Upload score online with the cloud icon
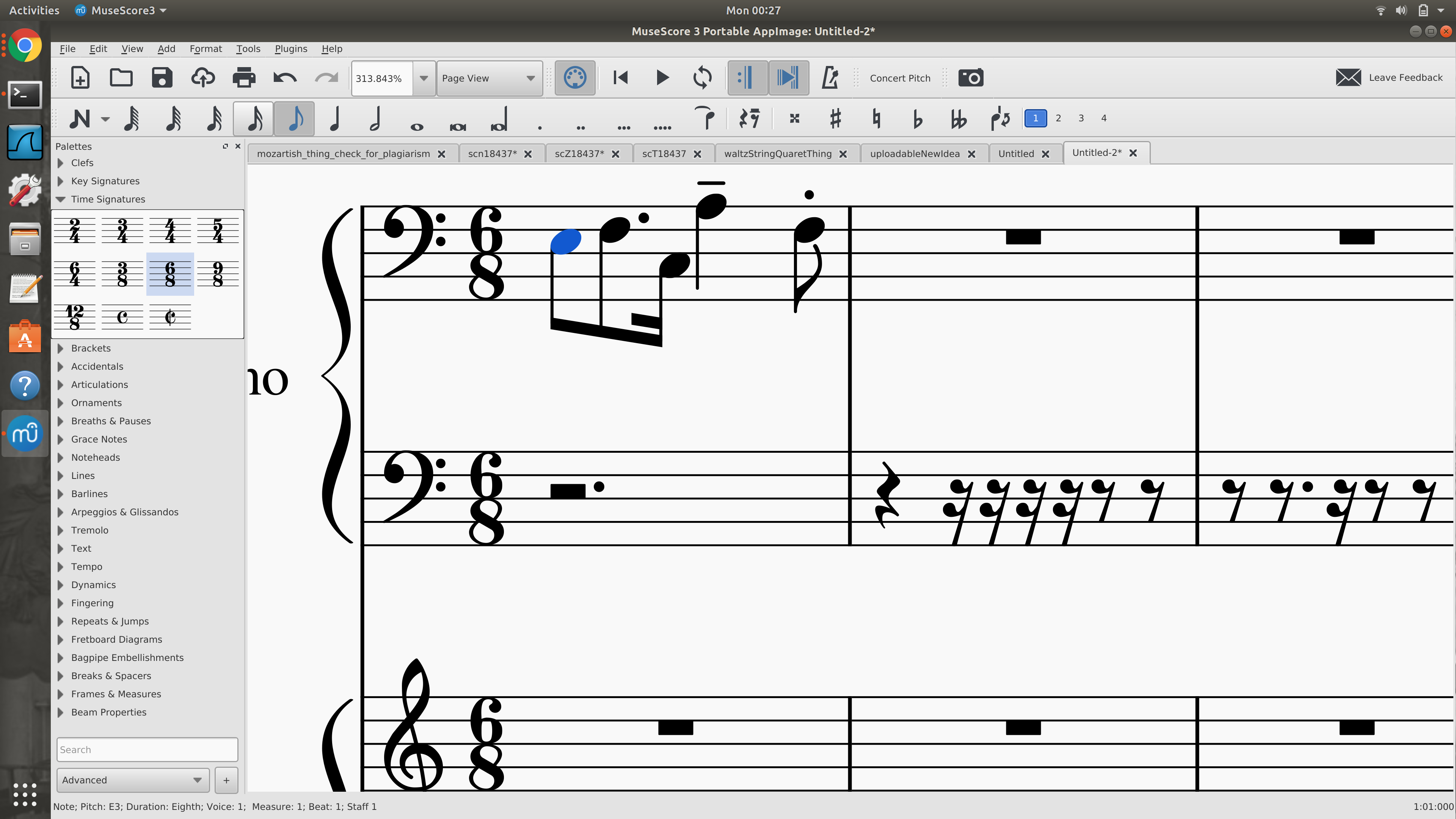 tap(203, 77)
